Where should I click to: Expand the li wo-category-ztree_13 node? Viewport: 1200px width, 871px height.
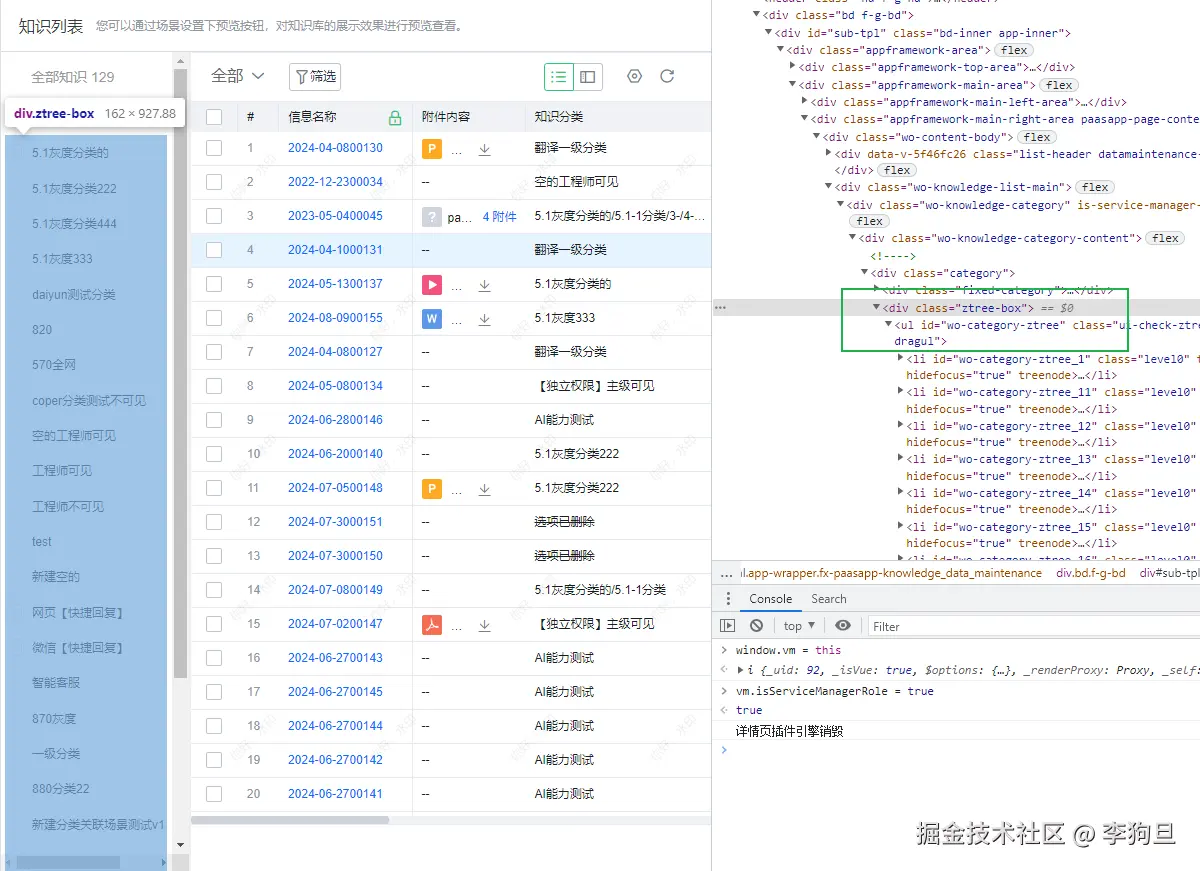pyautogui.click(x=901, y=460)
